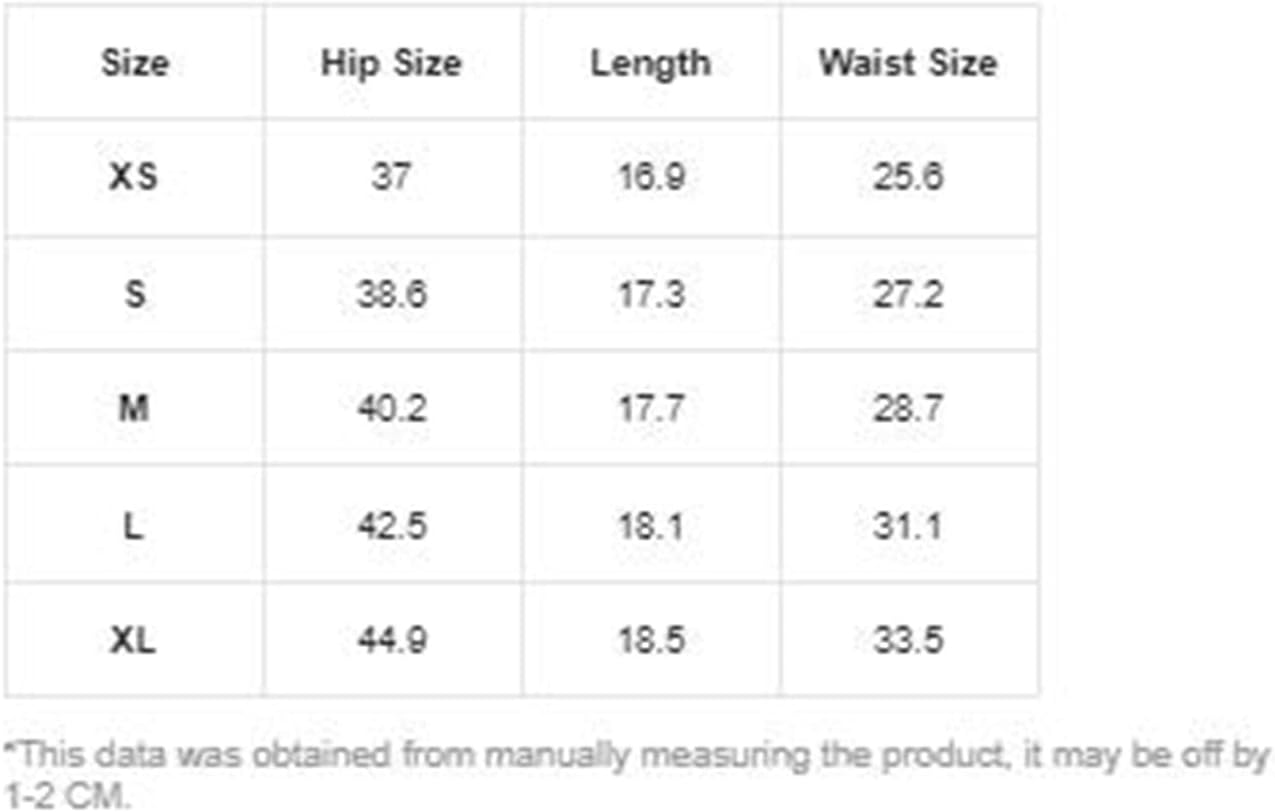
Task: Click the hip size value 40.2
Action: (391, 409)
